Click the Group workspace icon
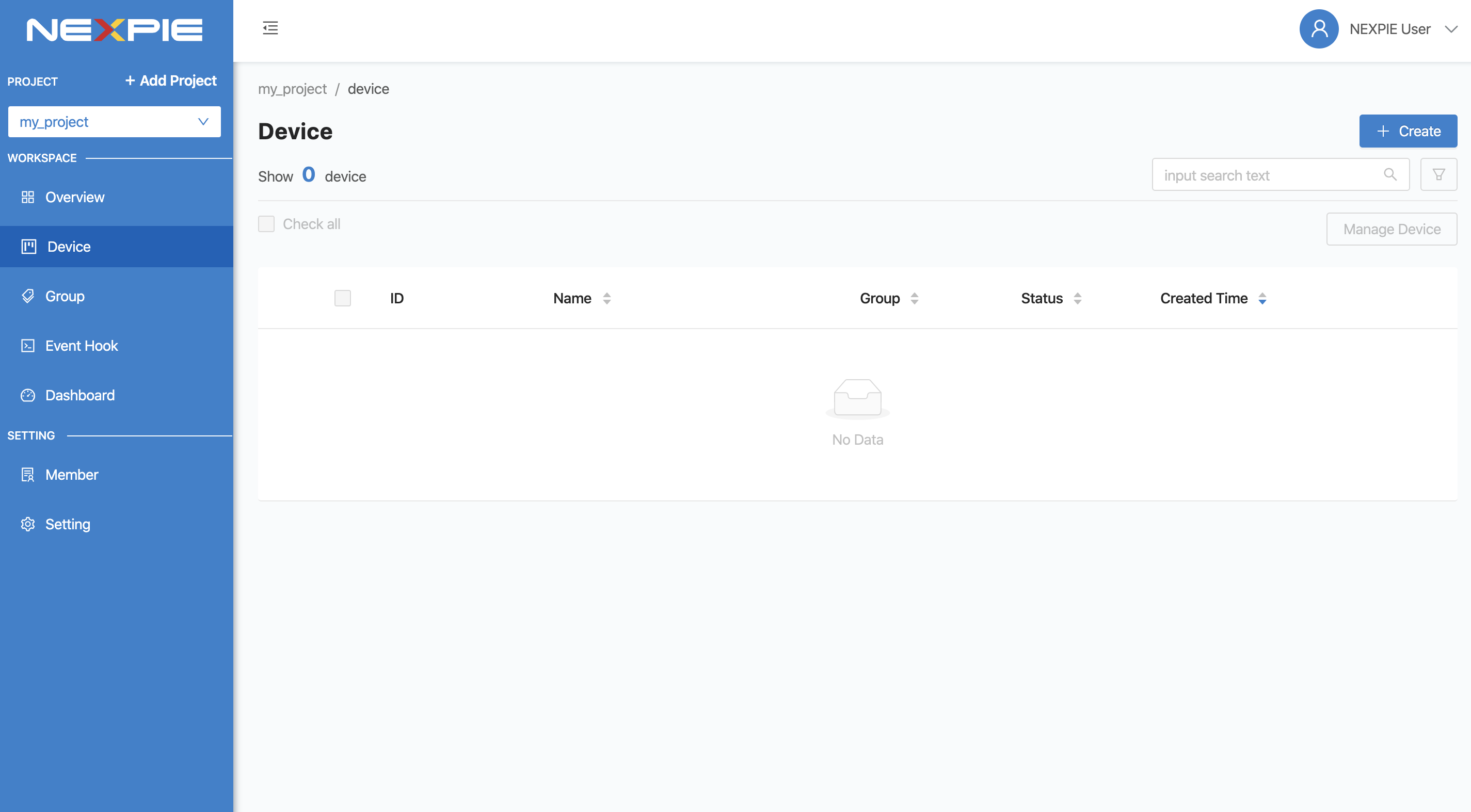This screenshot has height=812, width=1471. coord(26,296)
